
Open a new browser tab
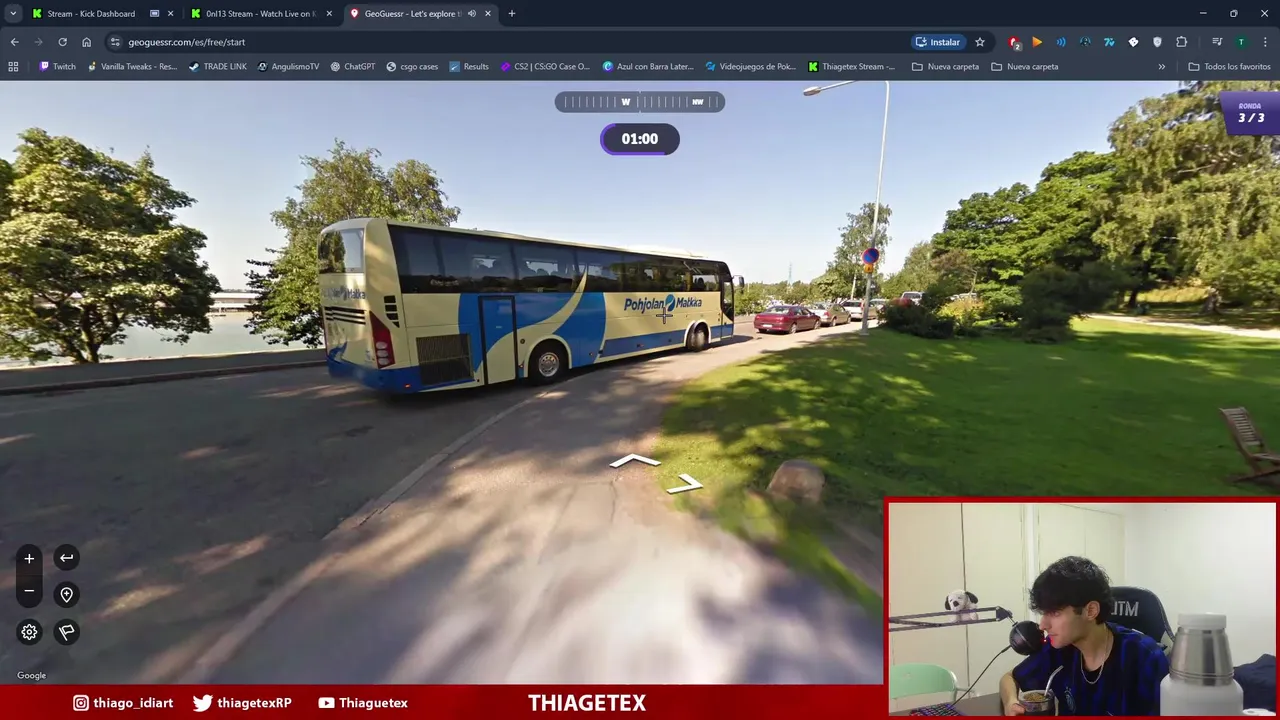point(512,14)
